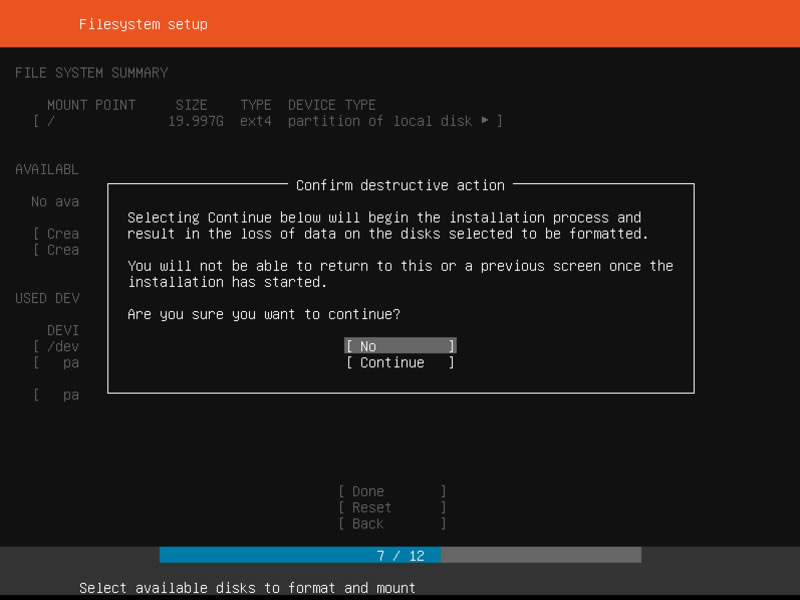
Task: Open the root mount point row arrow
Action: point(485,120)
